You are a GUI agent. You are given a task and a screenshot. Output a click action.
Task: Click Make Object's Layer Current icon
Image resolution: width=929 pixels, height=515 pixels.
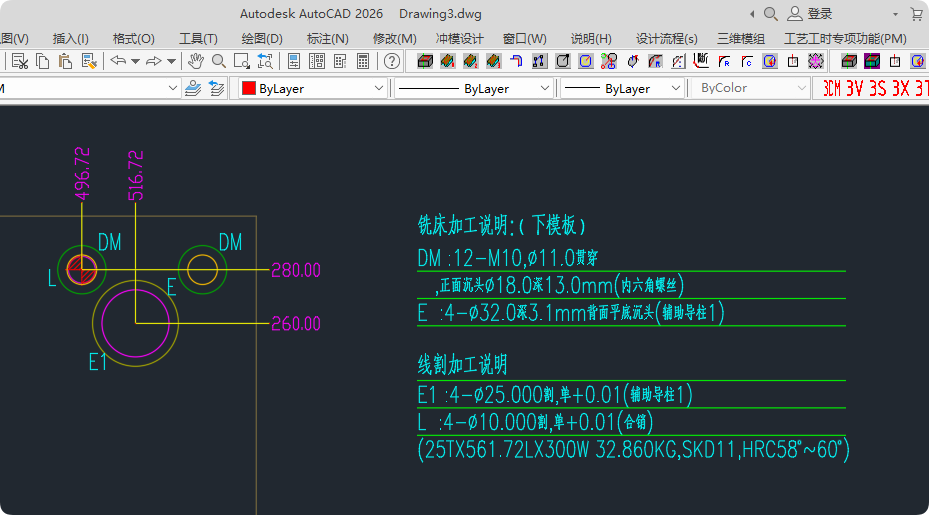[x=193, y=88]
